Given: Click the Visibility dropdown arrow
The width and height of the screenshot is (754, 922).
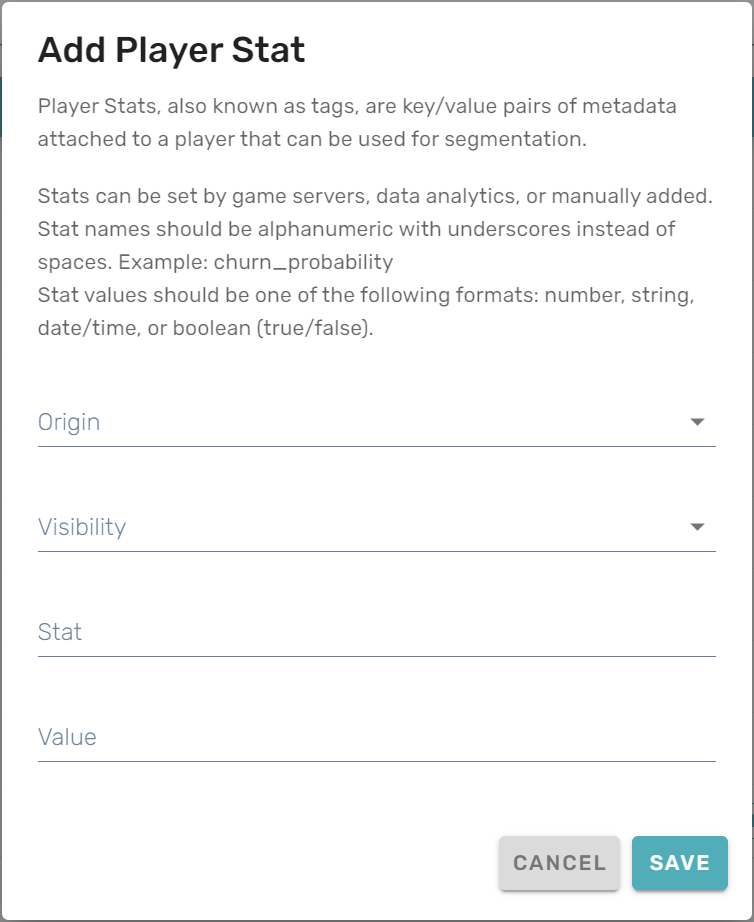Looking at the screenshot, I should [x=697, y=527].
